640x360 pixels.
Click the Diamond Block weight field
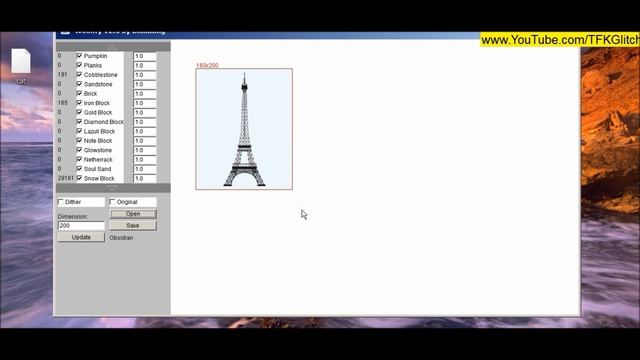click(144, 122)
